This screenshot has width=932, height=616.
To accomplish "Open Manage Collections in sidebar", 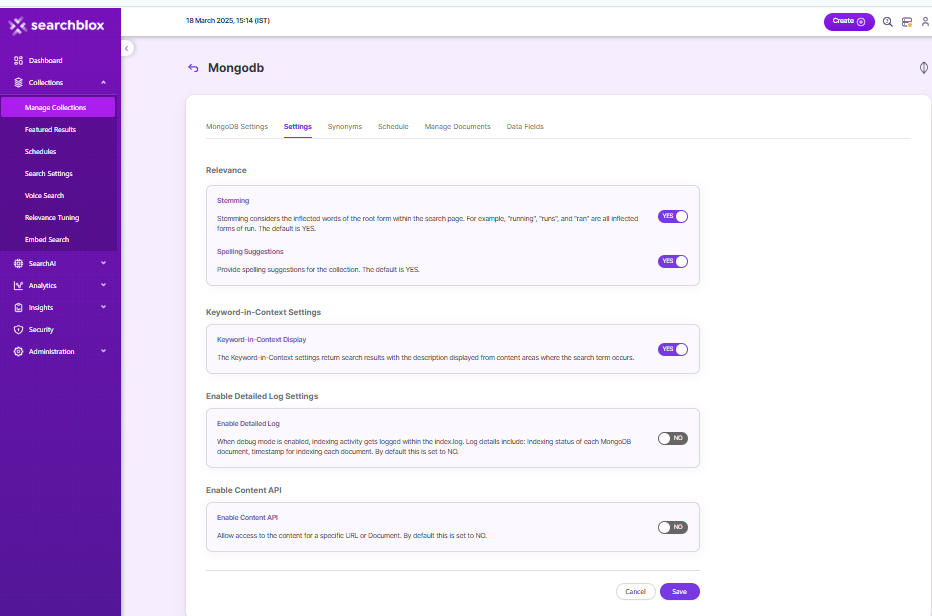I will pyautogui.click(x=58, y=108).
